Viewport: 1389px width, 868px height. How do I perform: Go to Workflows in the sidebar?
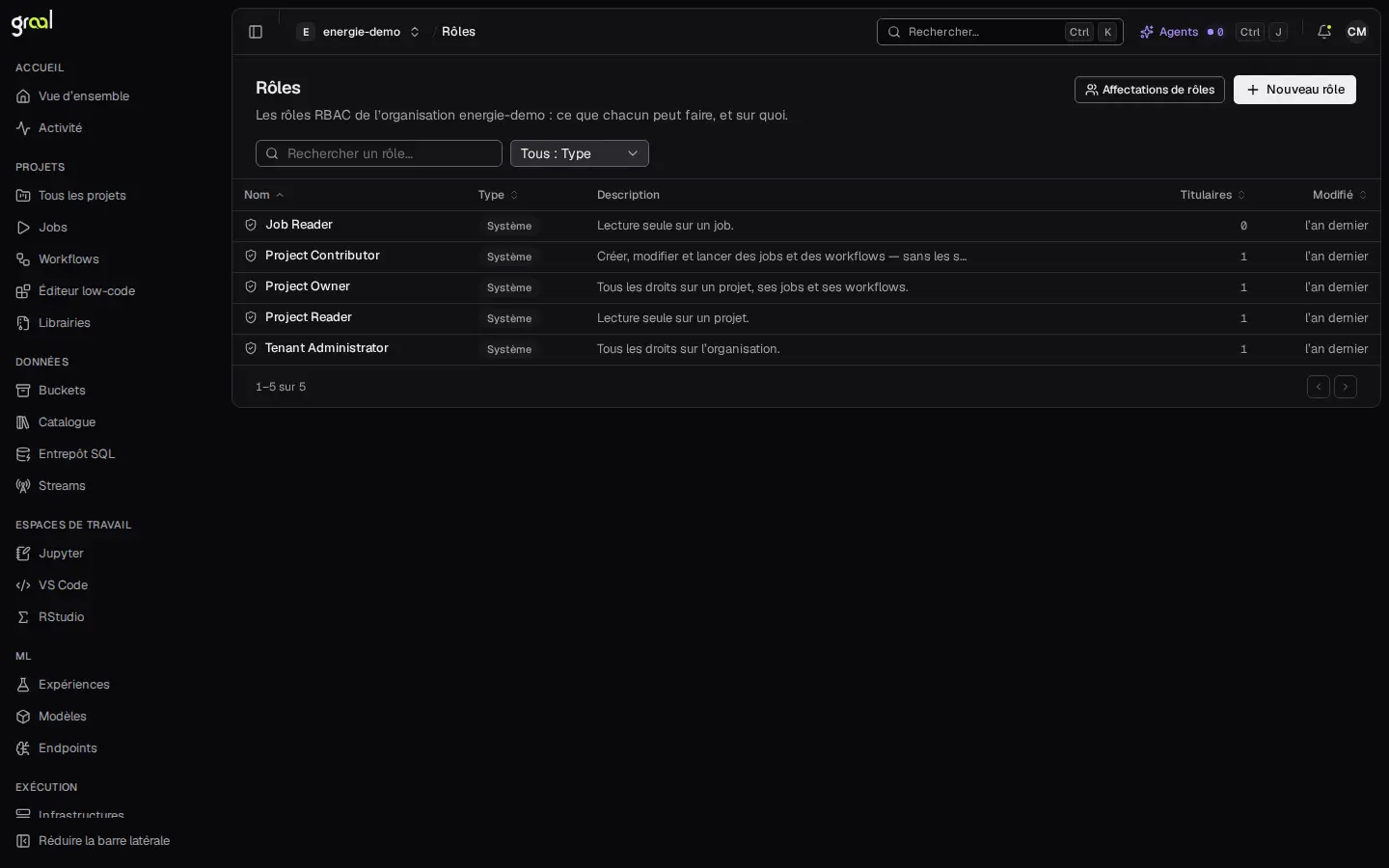coord(68,259)
